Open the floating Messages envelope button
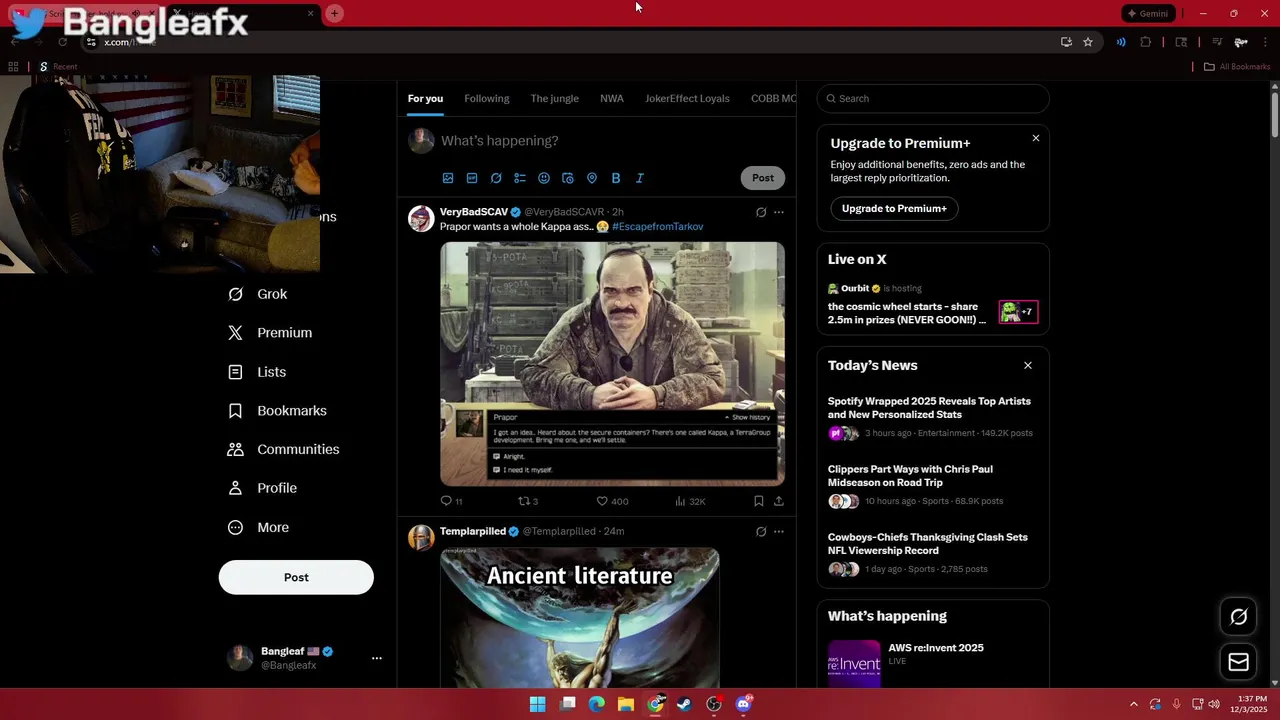Viewport: 1280px width, 720px height. [x=1238, y=662]
